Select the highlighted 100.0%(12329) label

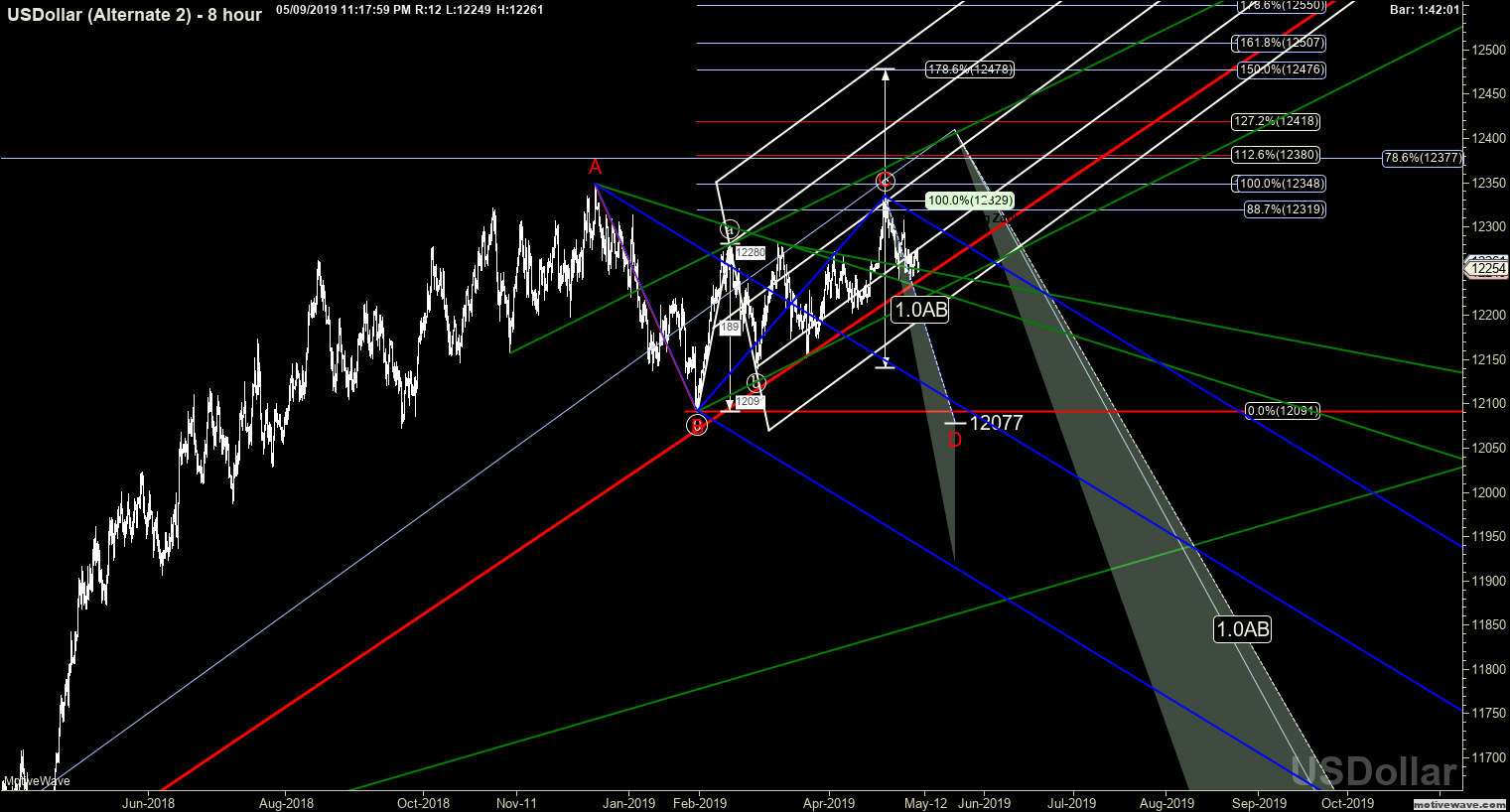[970, 201]
